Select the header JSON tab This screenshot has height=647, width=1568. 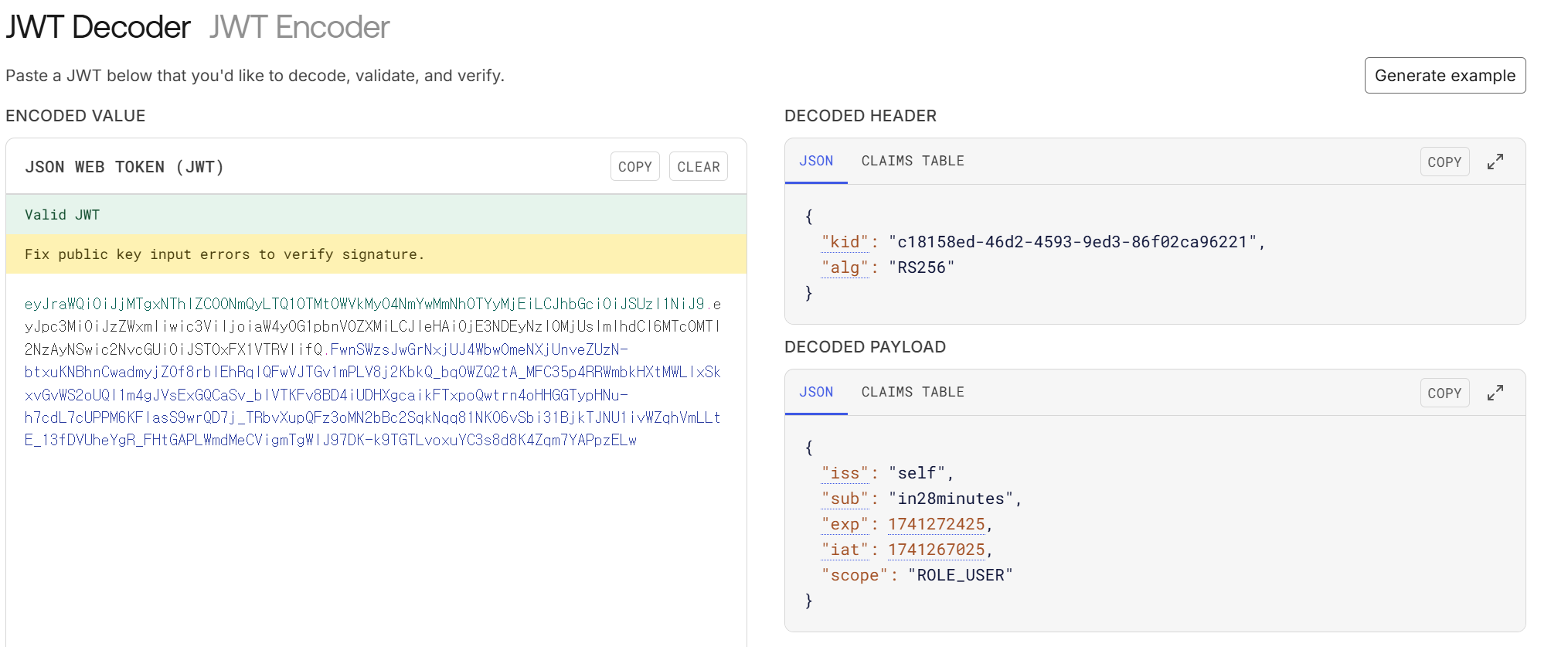point(816,161)
